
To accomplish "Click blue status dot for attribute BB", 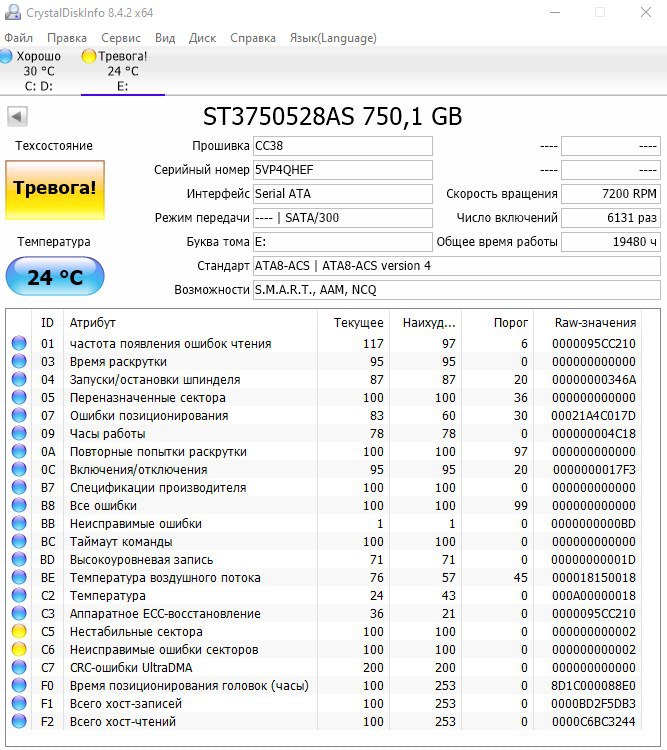I will click(x=19, y=523).
